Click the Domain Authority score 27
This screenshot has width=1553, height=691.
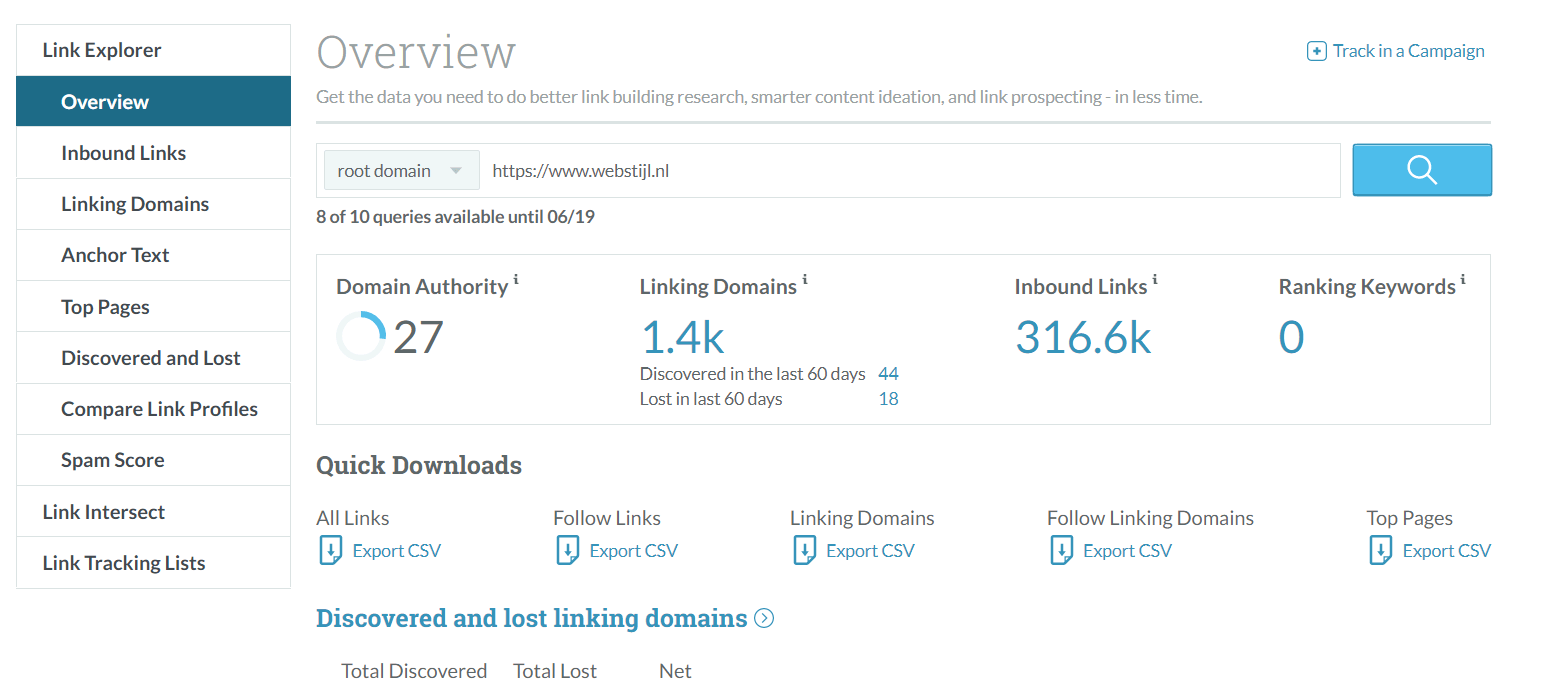click(418, 337)
